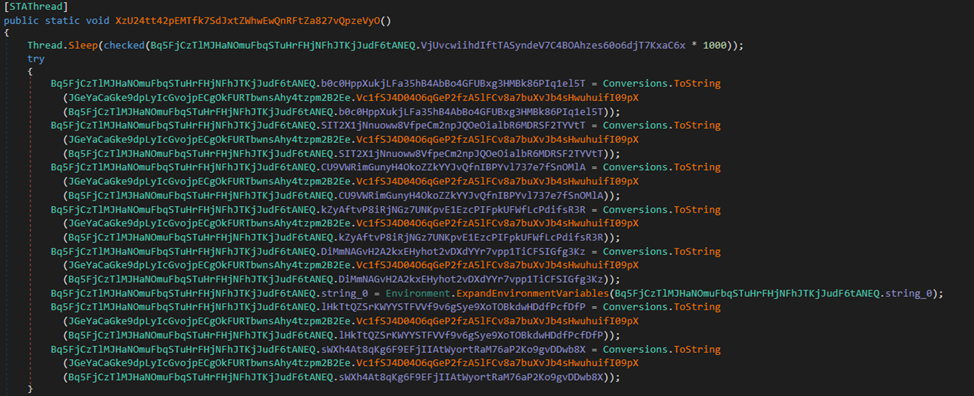Click b0c0HppXukj field left of equals sign
The width and height of the screenshot is (974, 396).
click(x=453, y=83)
